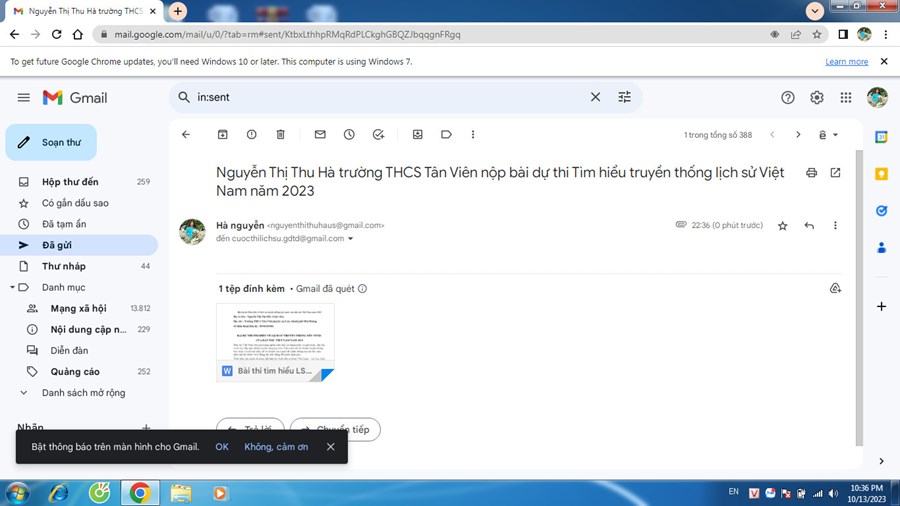Open the Word attachment thumbnail
The height and width of the screenshot is (506, 900).
coord(275,335)
